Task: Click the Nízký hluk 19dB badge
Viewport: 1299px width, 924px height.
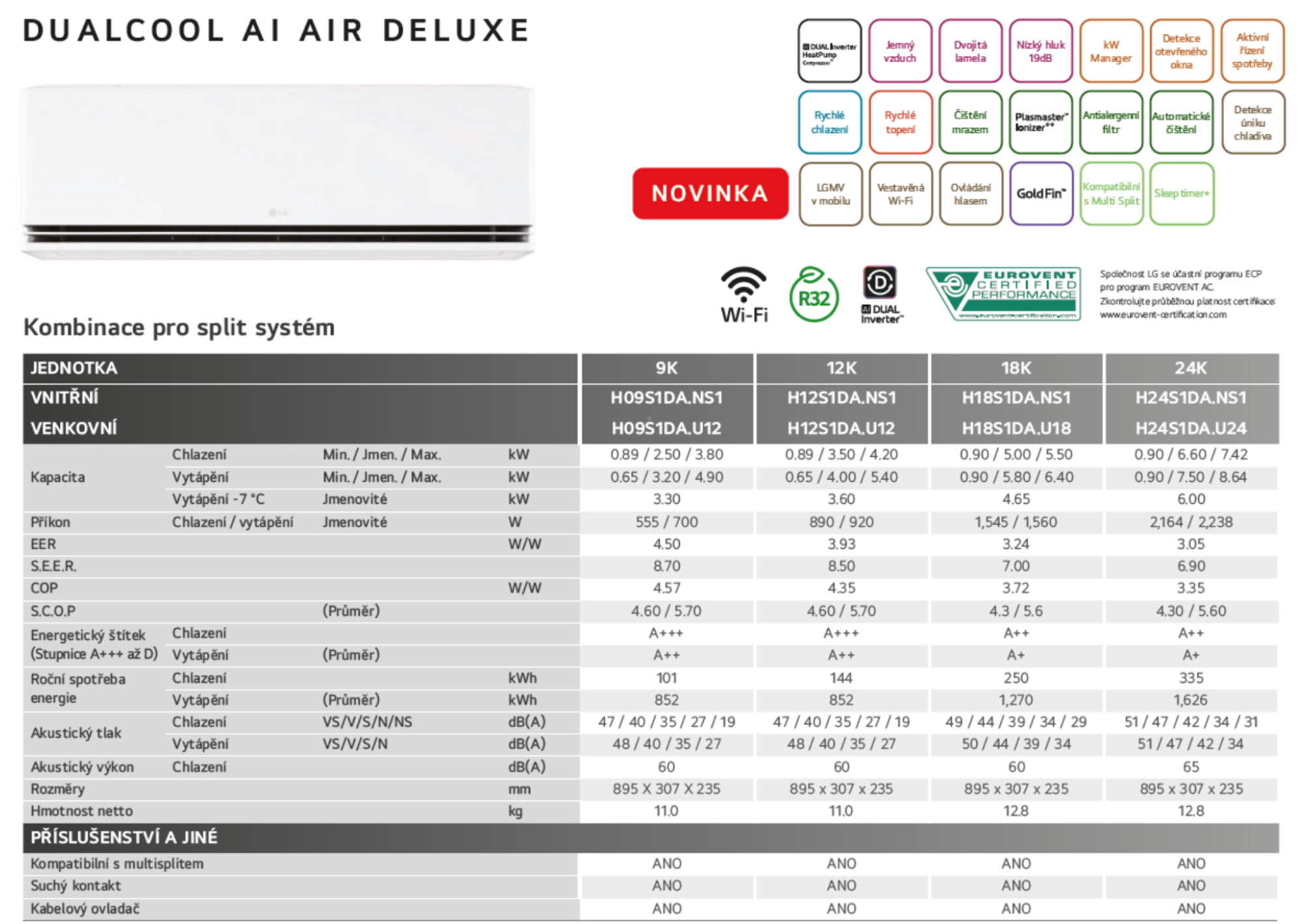Action: pyautogui.click(x=1041, y=51)
